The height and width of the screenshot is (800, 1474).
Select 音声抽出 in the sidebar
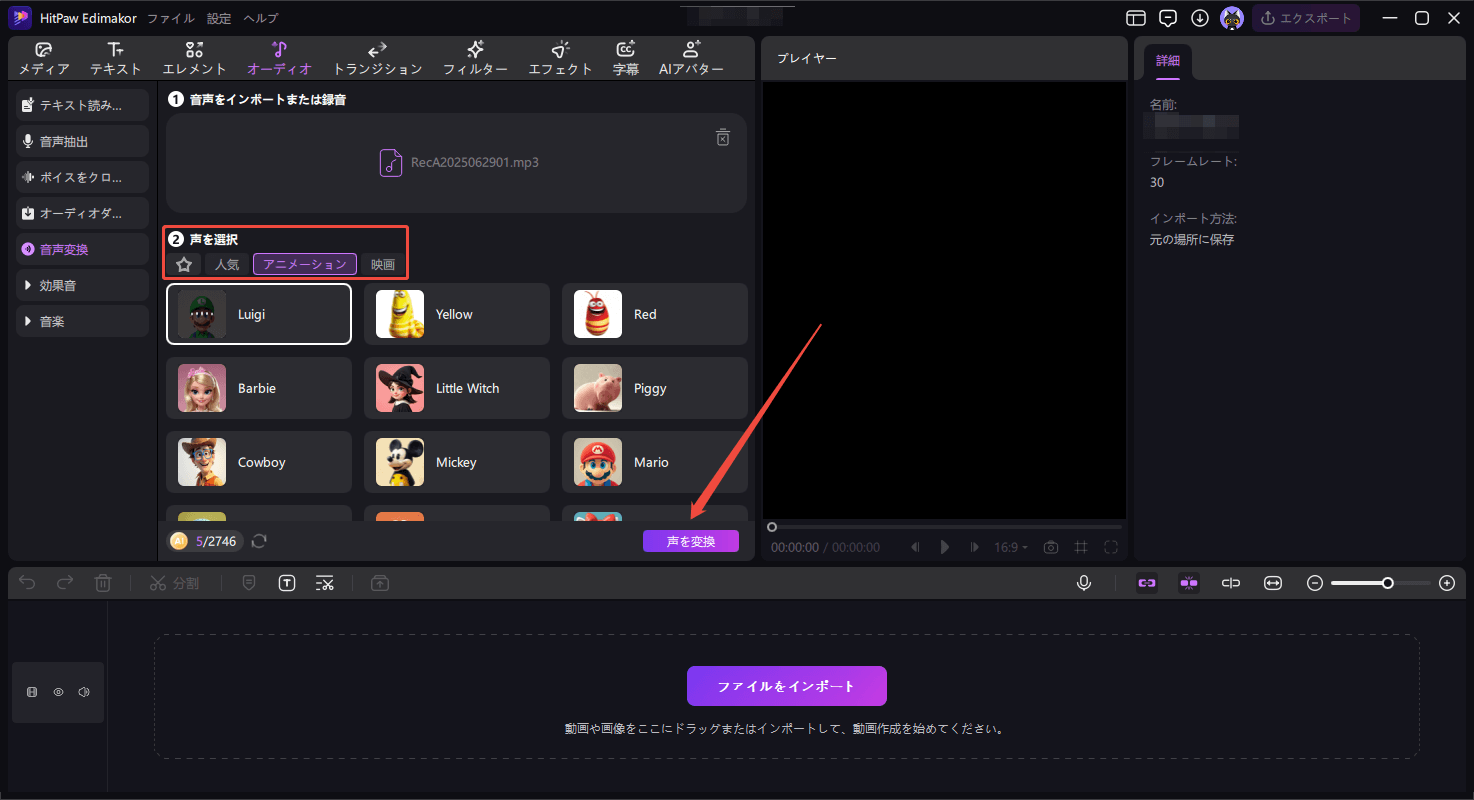click(83, 141)
